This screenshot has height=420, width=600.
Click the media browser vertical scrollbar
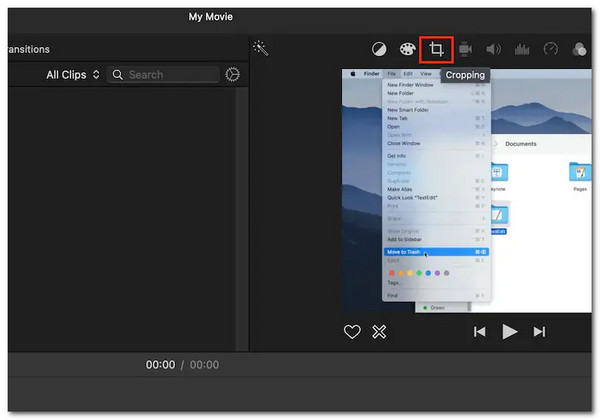tap(241, 218)
